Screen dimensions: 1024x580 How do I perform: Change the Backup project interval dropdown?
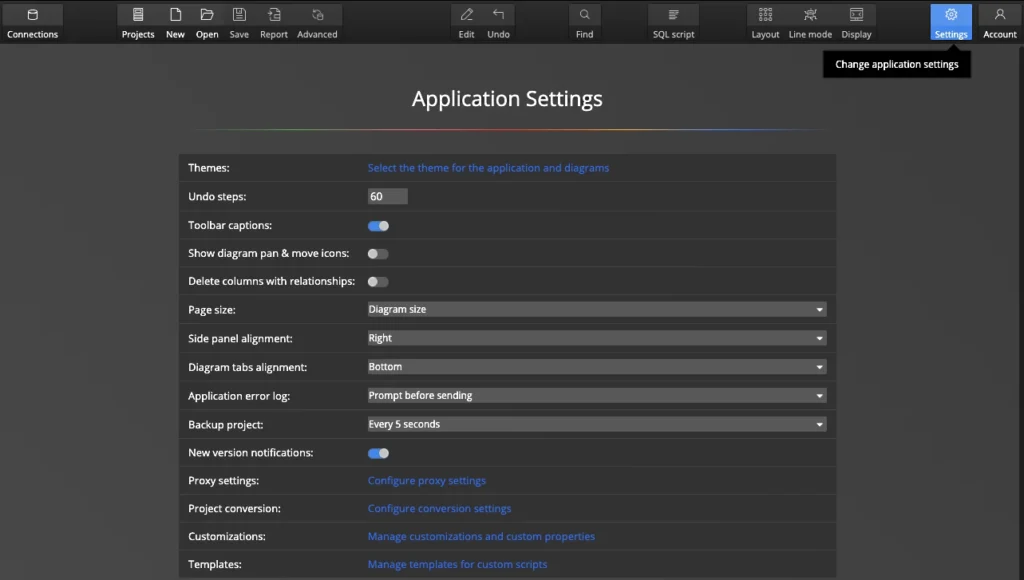tap(596, 424)
